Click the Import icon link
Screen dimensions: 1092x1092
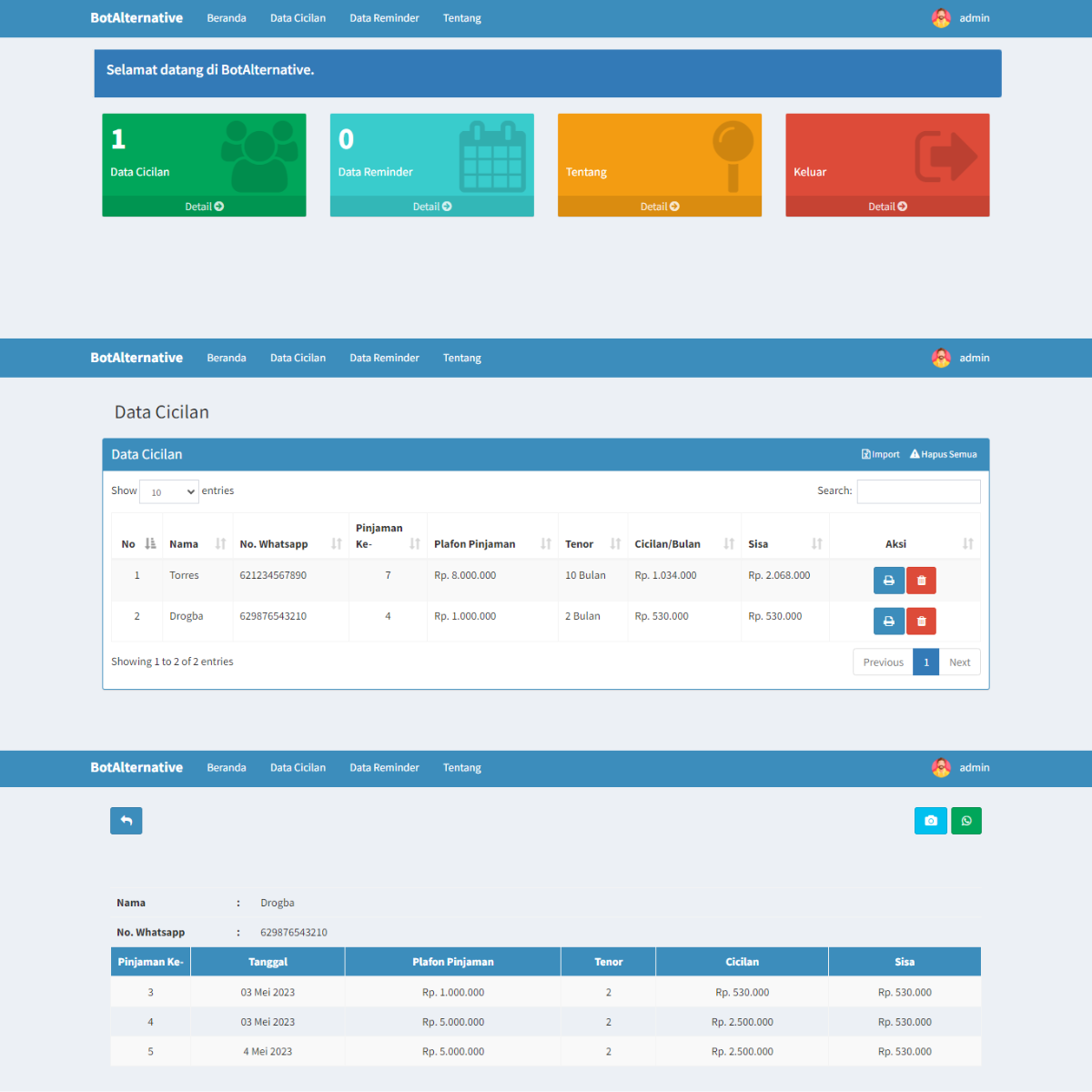pyautogui.click(x=880, y=454)
